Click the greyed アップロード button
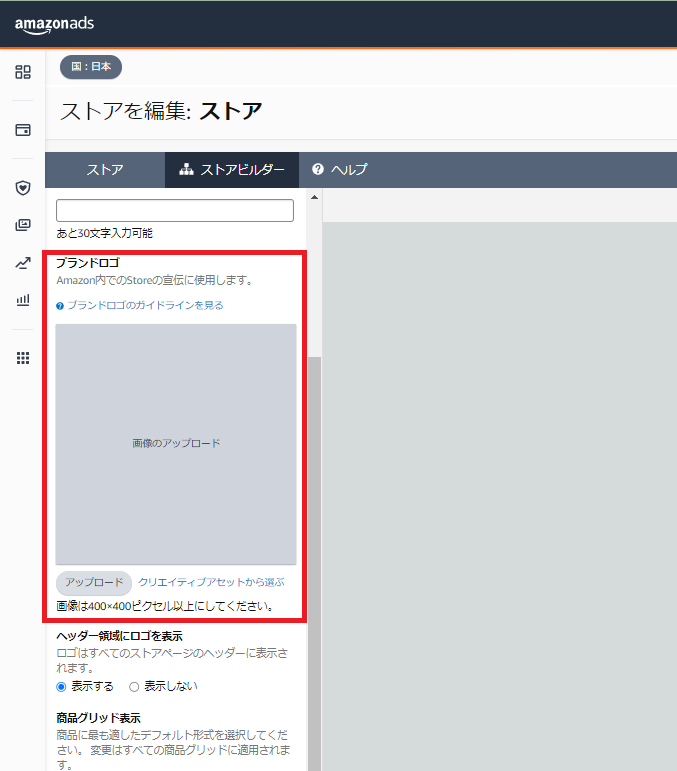Viewport: 677px width, 771px height. tap(94, 582)
